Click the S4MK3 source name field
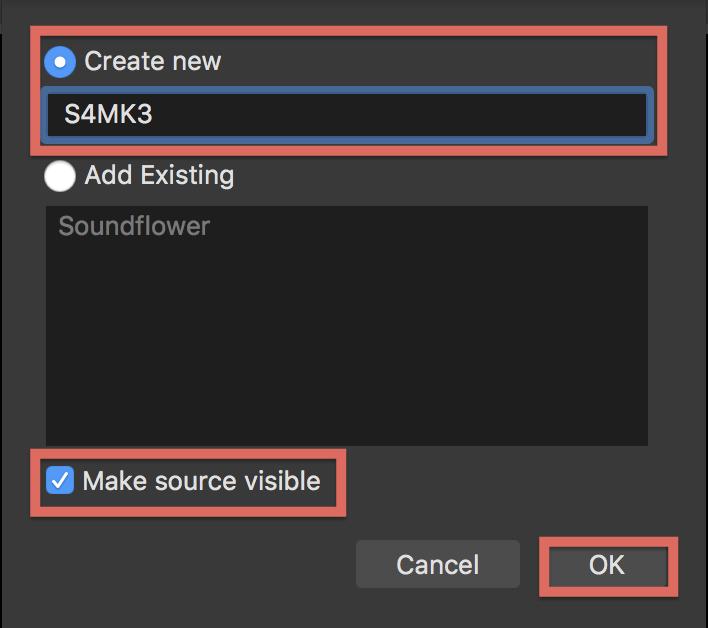Viewport: 708px width, 628px height. pos(347,115)
